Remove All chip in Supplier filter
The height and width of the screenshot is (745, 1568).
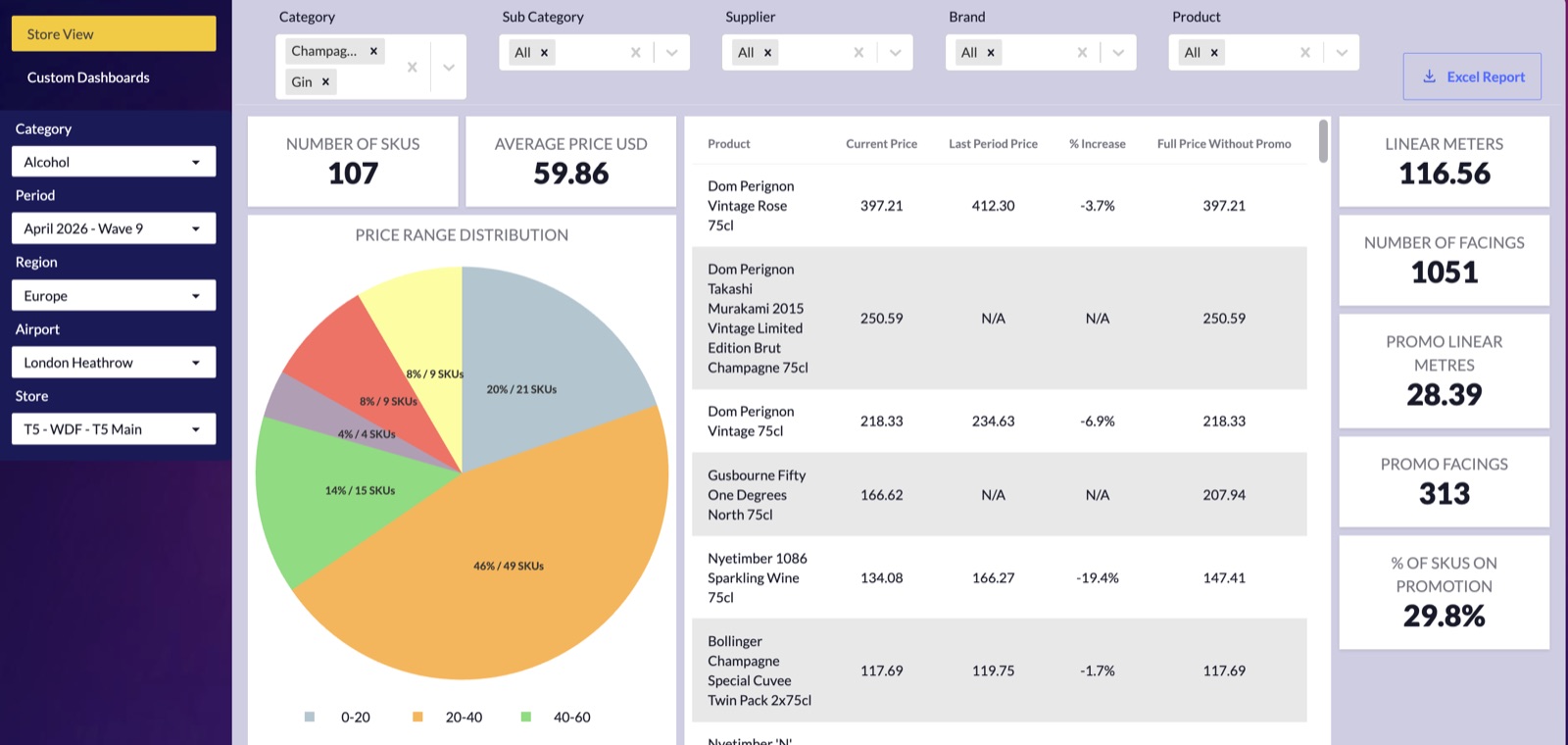pos(767,53)
